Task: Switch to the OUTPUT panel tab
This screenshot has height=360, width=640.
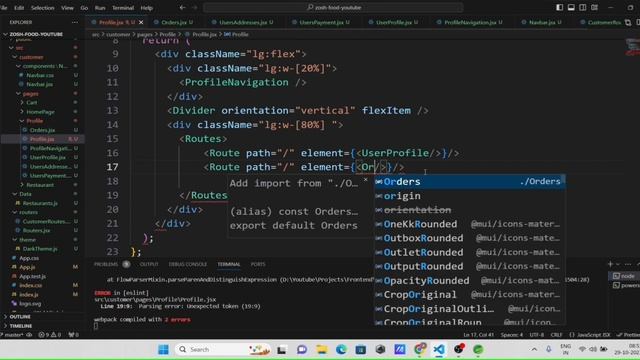Action: tap(149, 264)
